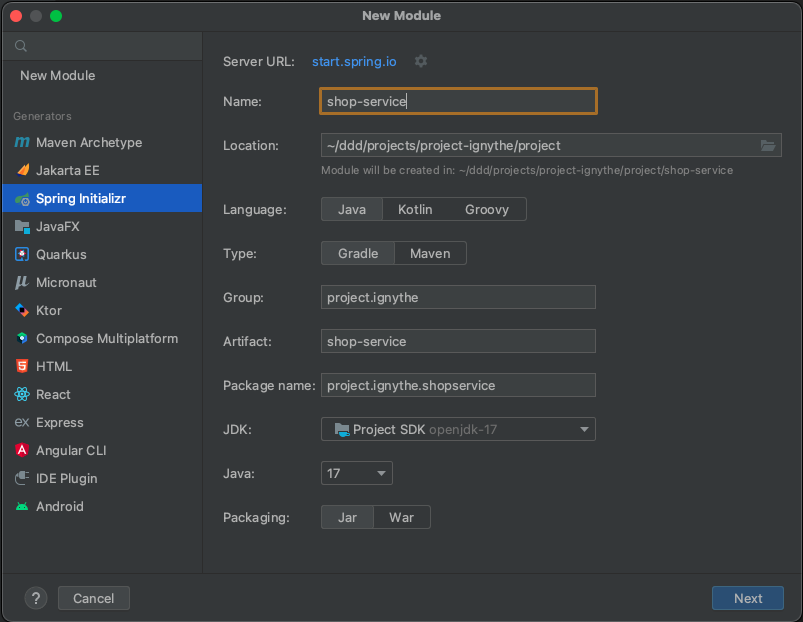Click the Quarkus icon in generators

coord(22,254)
